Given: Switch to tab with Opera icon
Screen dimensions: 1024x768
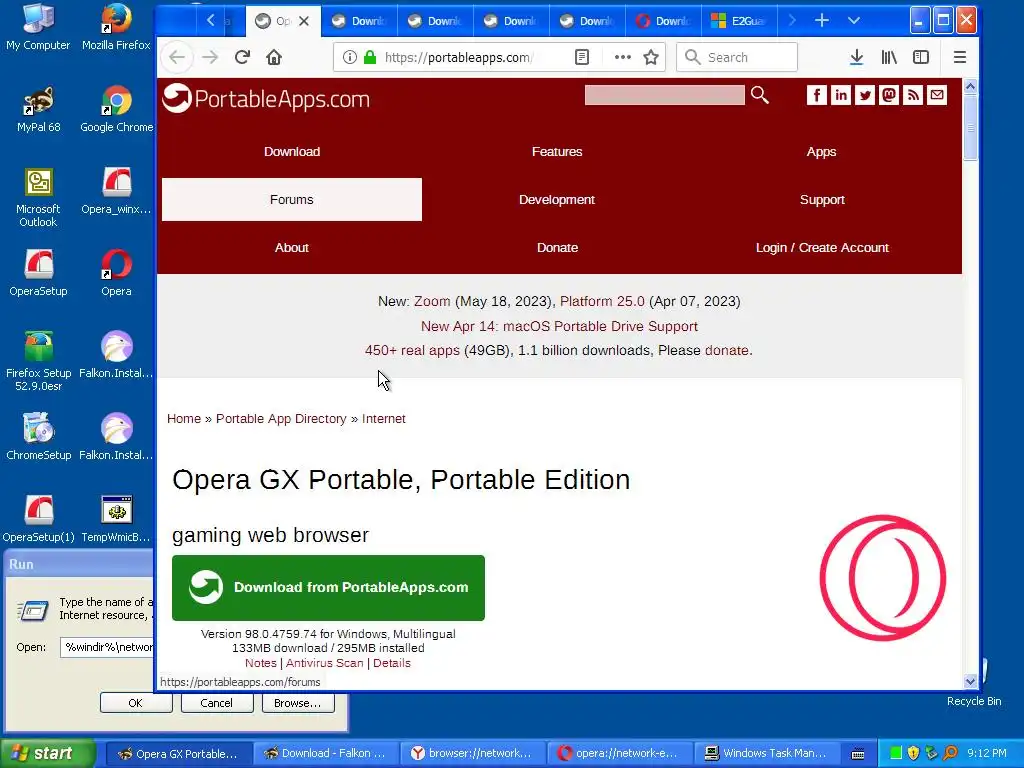Looking at the screenshot, I should pyautogui.click(x=663, y=21).
